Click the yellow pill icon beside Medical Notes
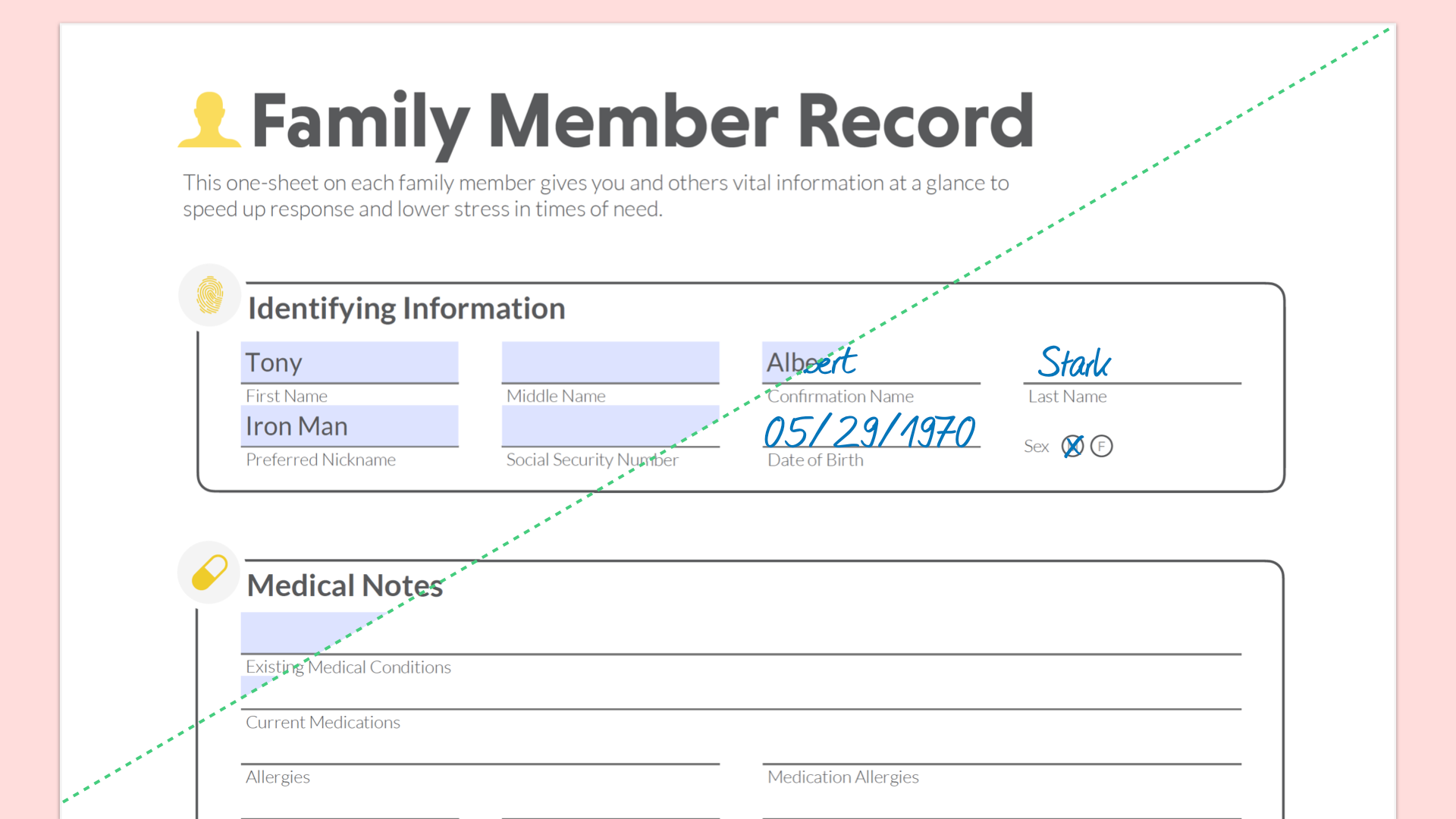Image resolution: width=1456 pixels, height=819 pixels. tap(209, 573)
